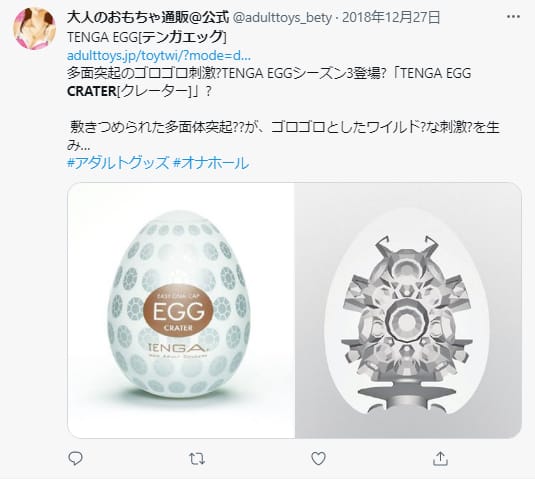
Task: Like the tweet with the heart icon
Action: (318, 459)
